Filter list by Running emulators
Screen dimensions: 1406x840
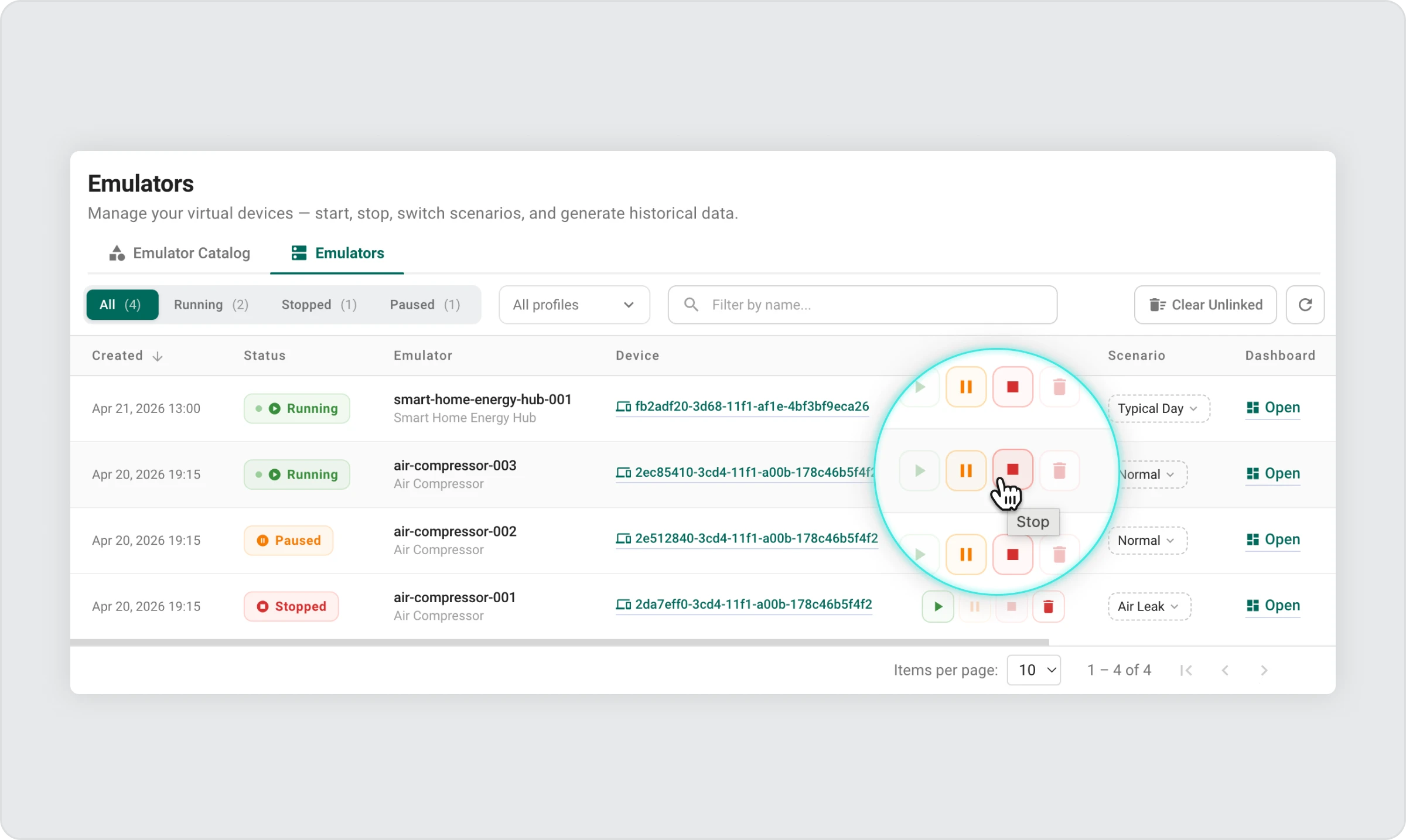tap(211, 305)
